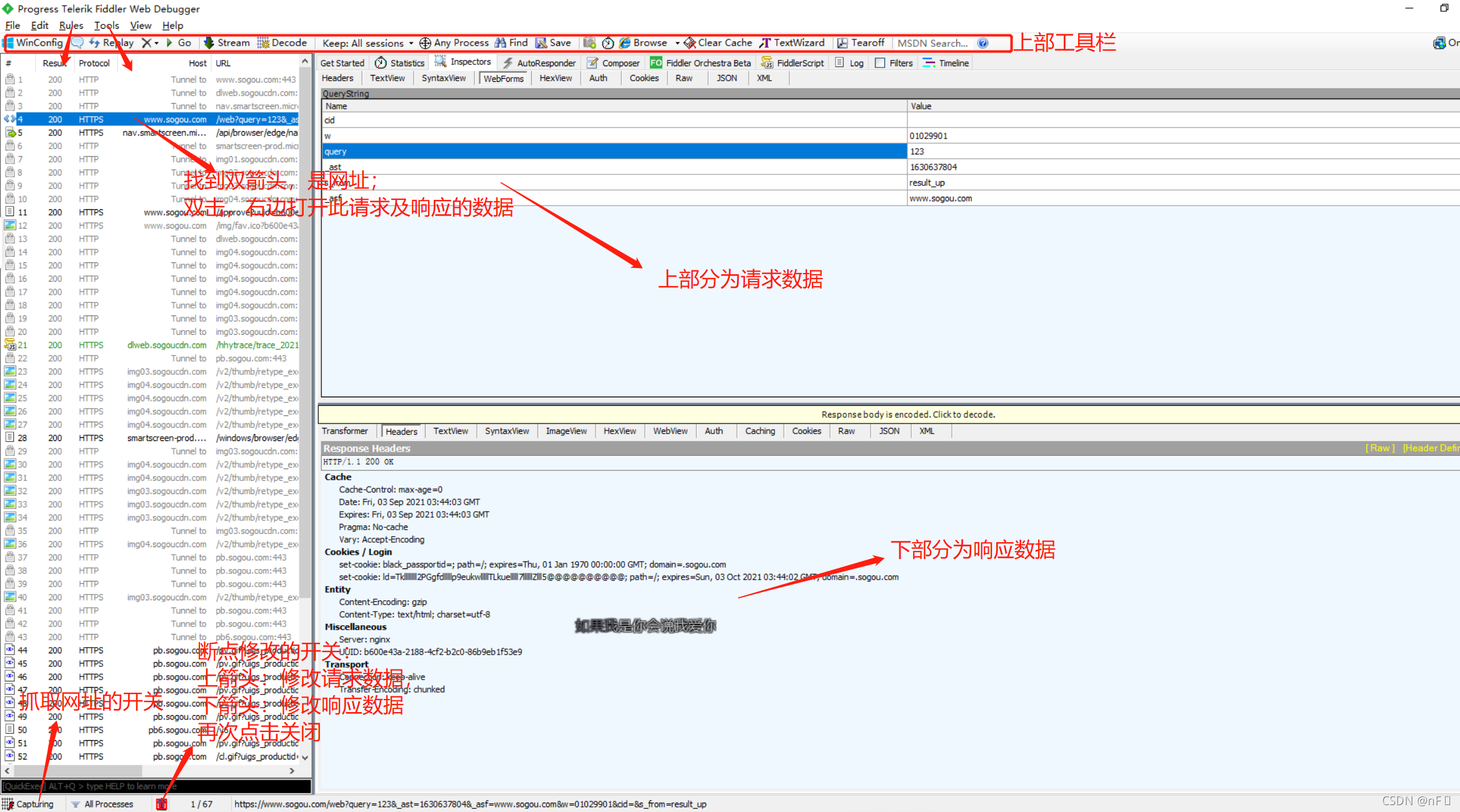The image size is (1460, 812).
Task: Click the sessions list scroll-down arrow
Action: point(305,757)
